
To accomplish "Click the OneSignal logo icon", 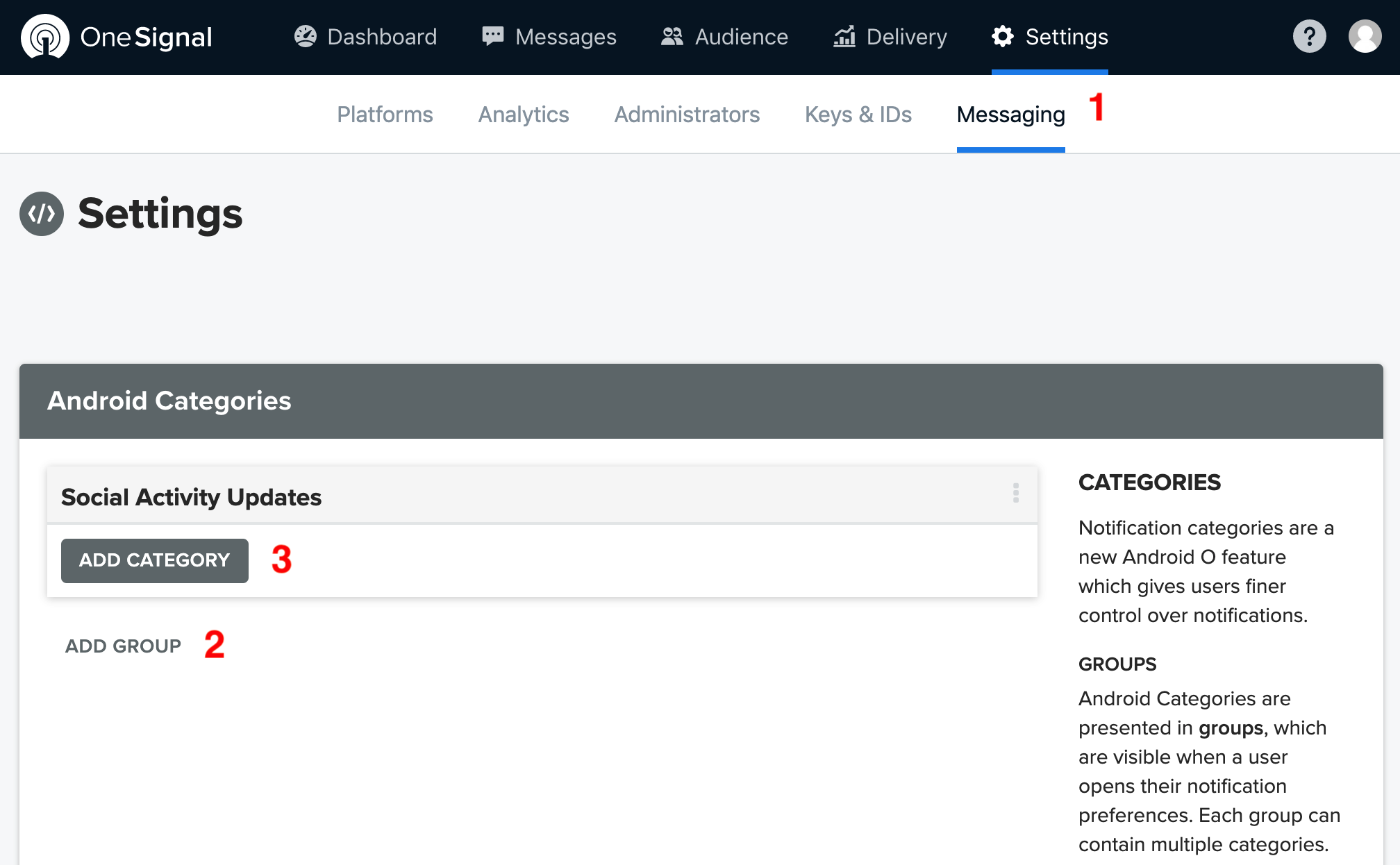I will 45,37.
